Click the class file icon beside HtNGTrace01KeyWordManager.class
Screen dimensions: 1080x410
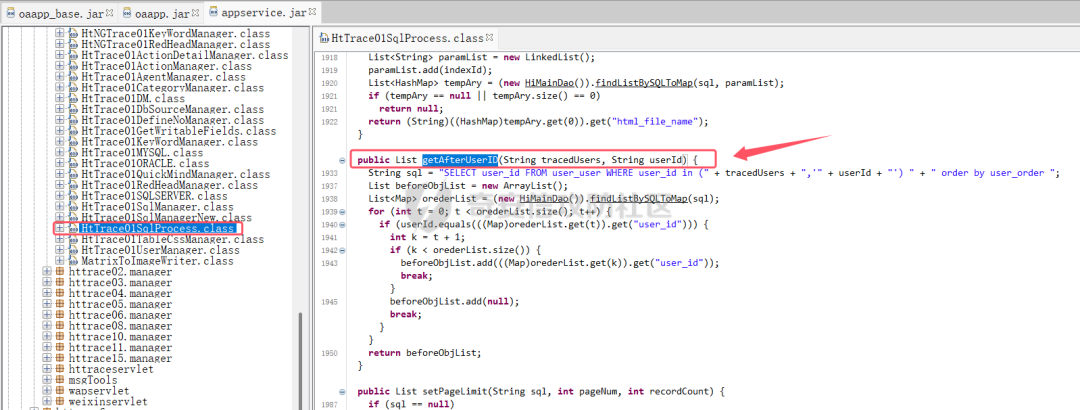click(x=74, y=34)
